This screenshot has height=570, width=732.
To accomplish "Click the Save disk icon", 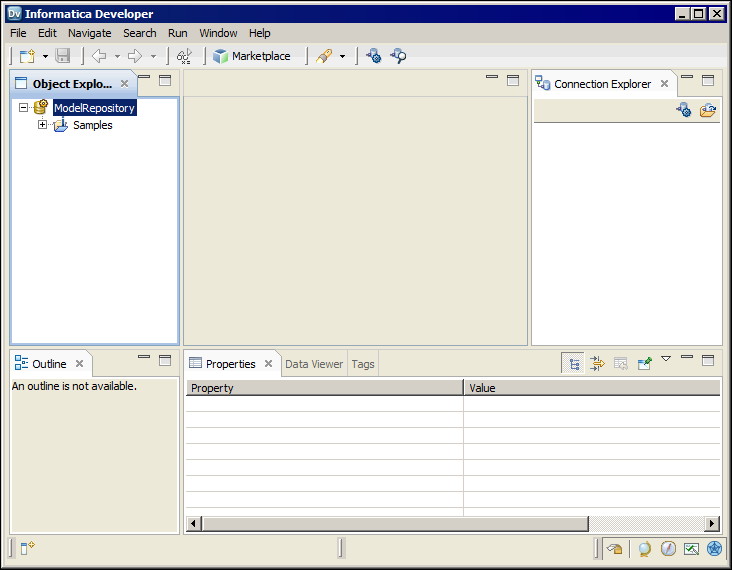I will coord(63,56).
